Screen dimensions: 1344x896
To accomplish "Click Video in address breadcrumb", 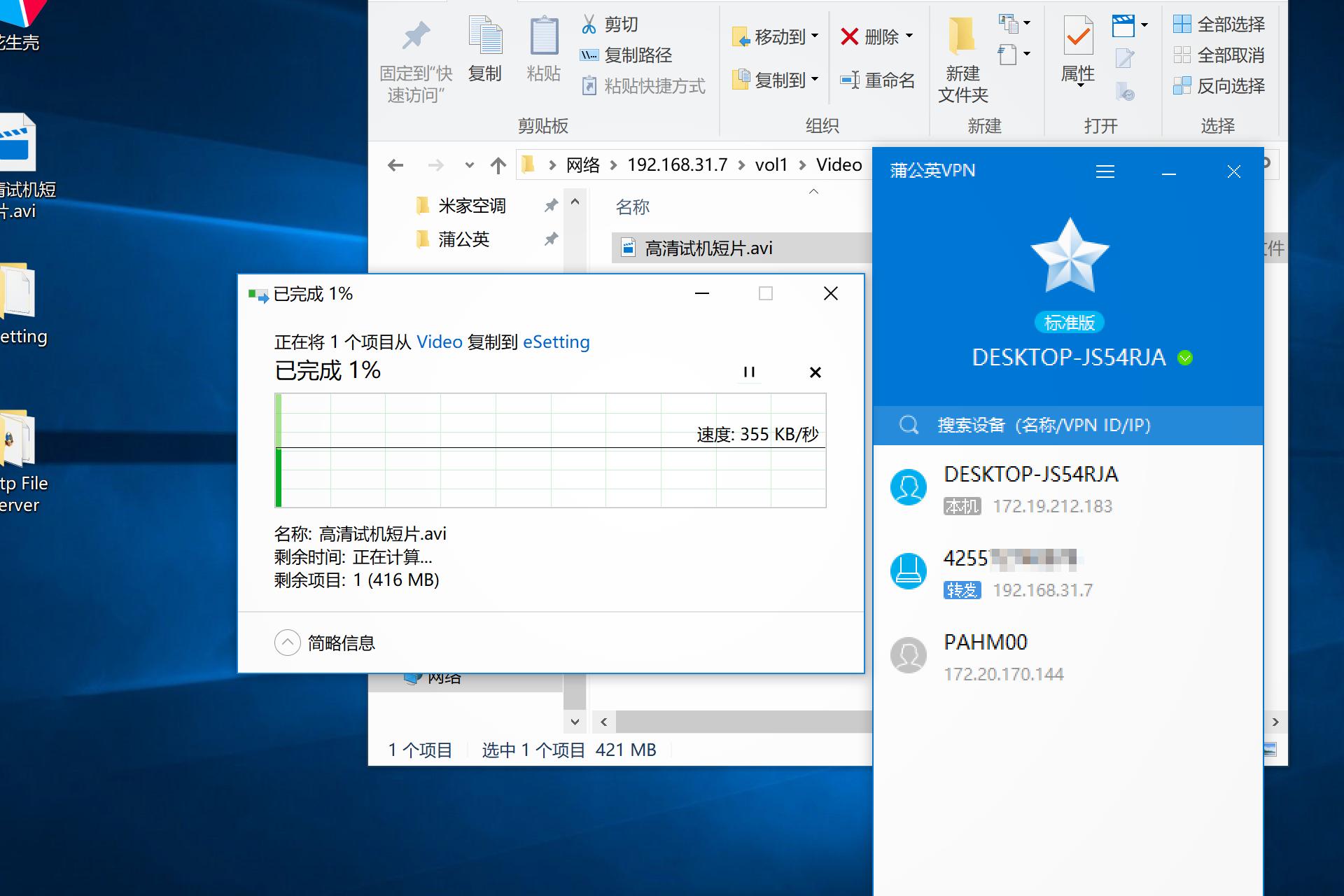I will coord(839,165).
